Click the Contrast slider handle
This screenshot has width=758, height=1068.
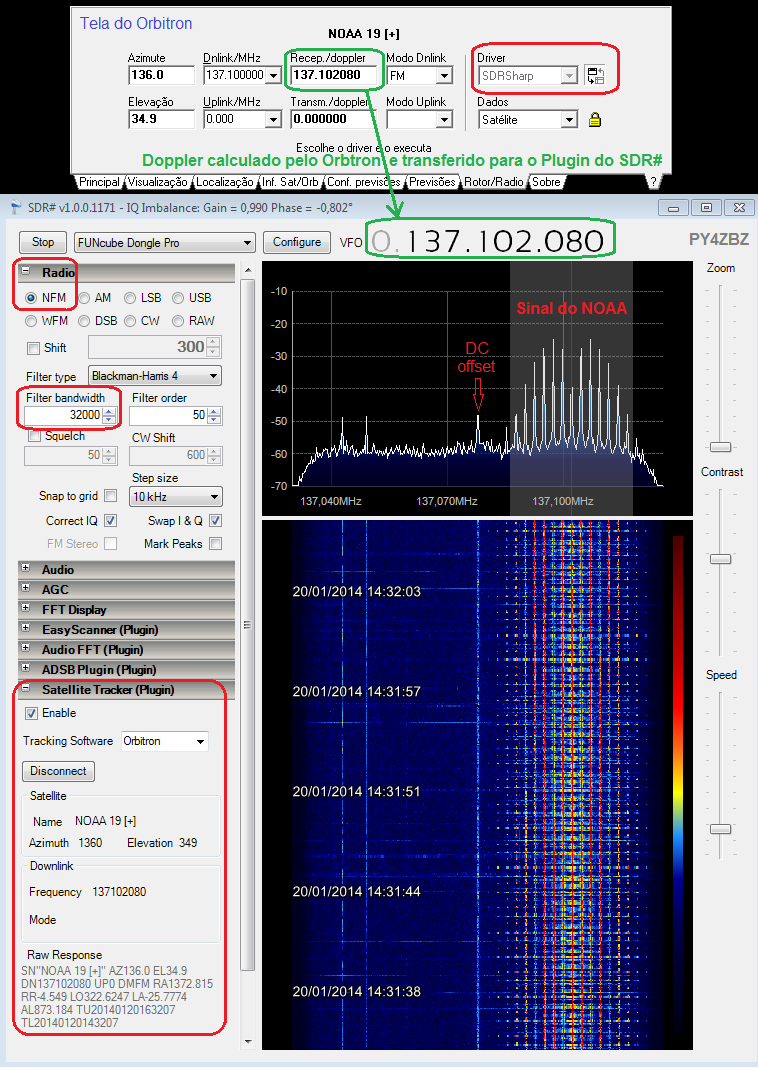pos(721,559)
